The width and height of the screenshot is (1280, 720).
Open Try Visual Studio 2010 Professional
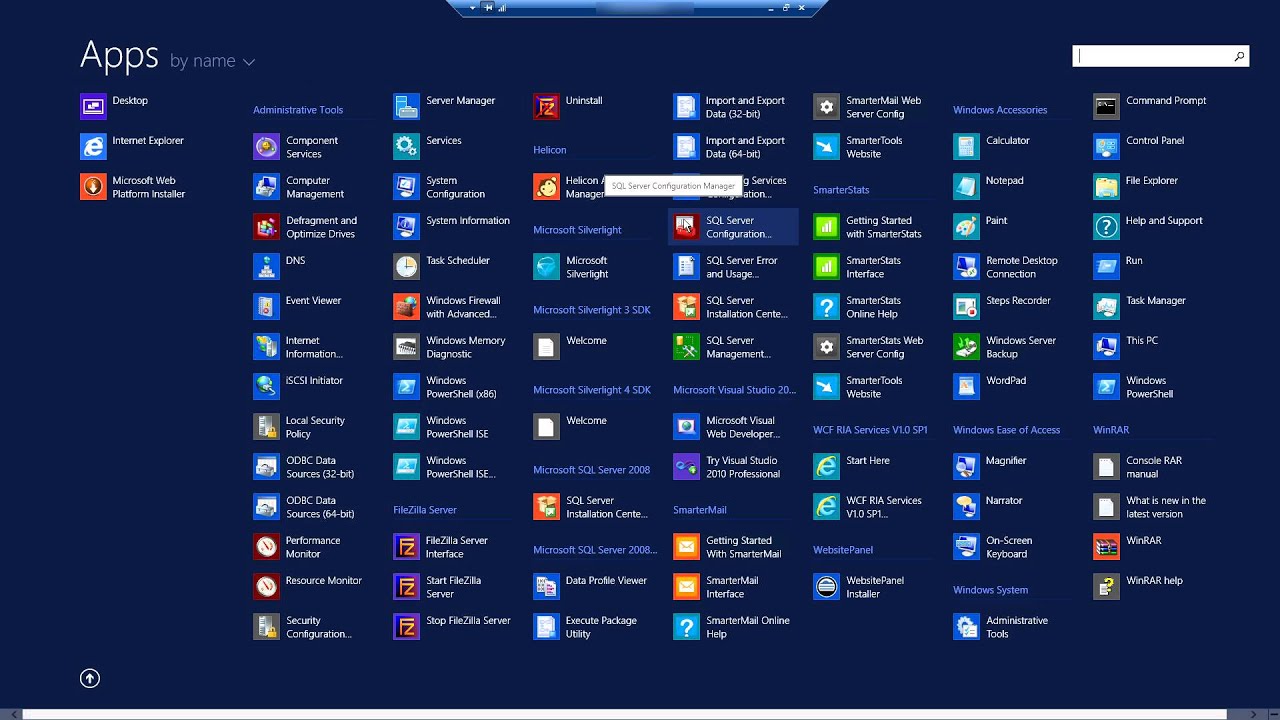click(x=728, y=467)
